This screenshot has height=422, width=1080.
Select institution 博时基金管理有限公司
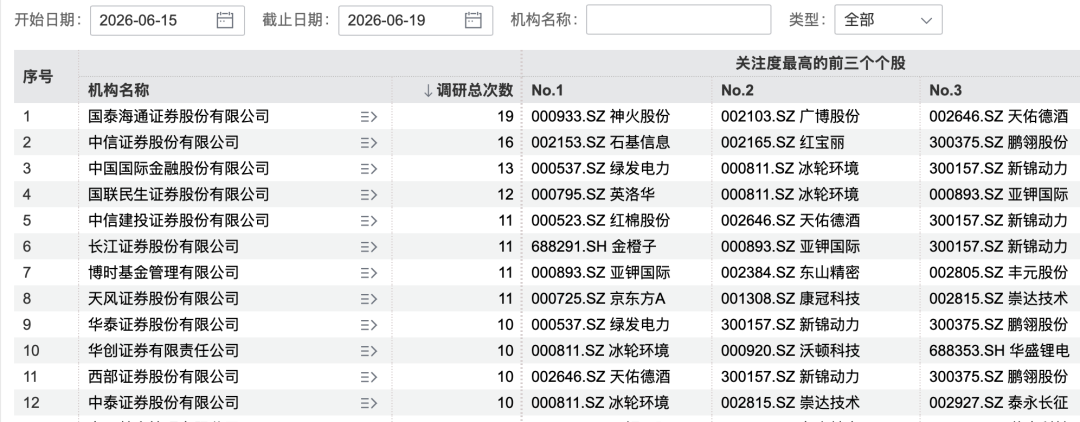[x=164, y=273]
